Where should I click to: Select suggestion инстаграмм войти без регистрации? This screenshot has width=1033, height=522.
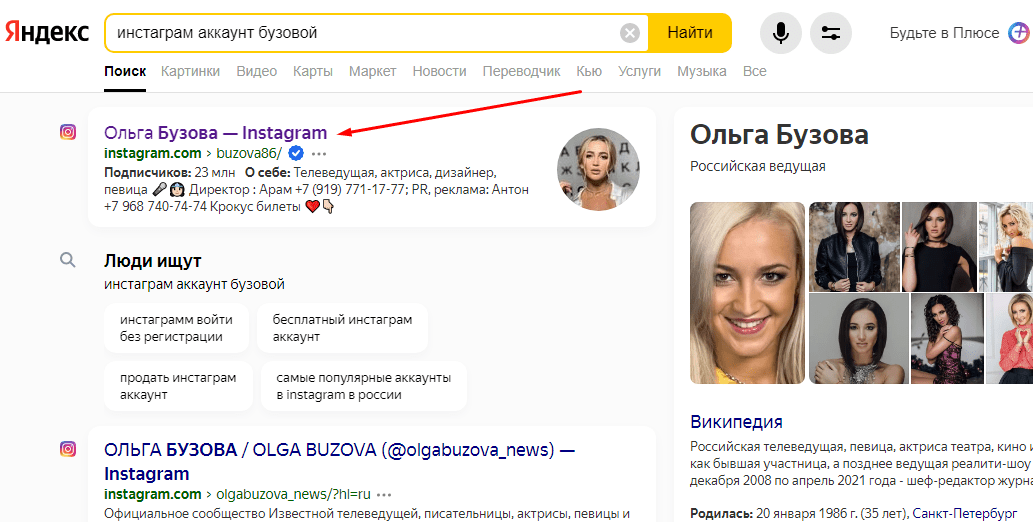click(x=176, y=328)
